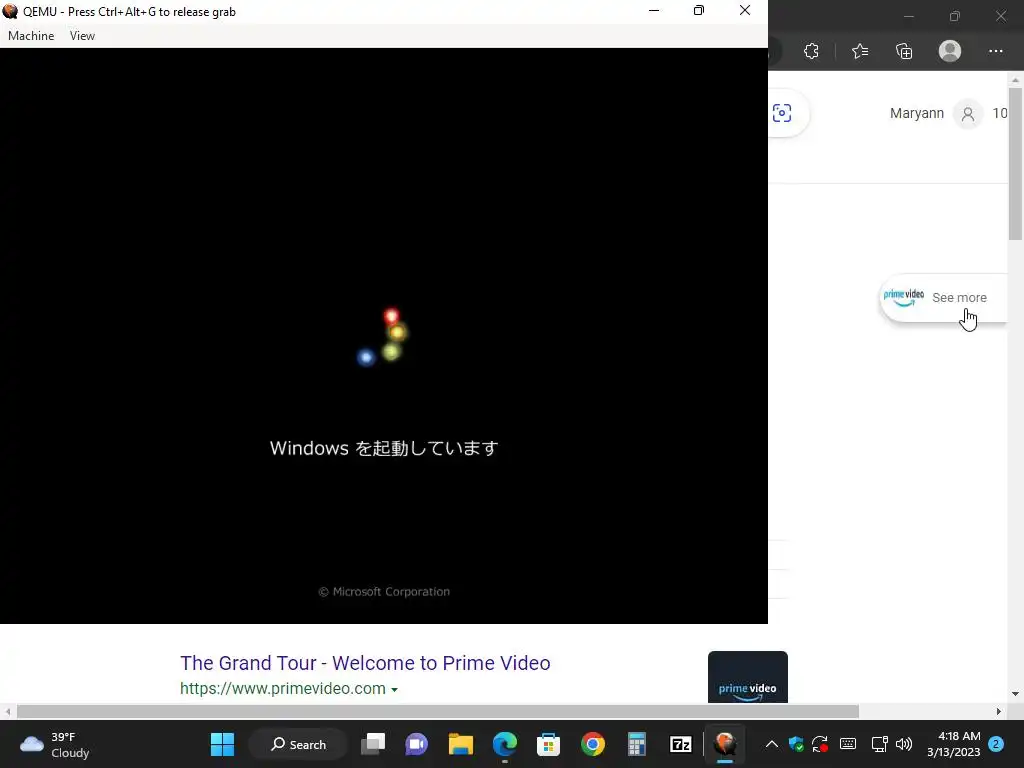Open the weather widget showing 39°F Cloudy
This screenshot has height=768, width=1024.
55,744
